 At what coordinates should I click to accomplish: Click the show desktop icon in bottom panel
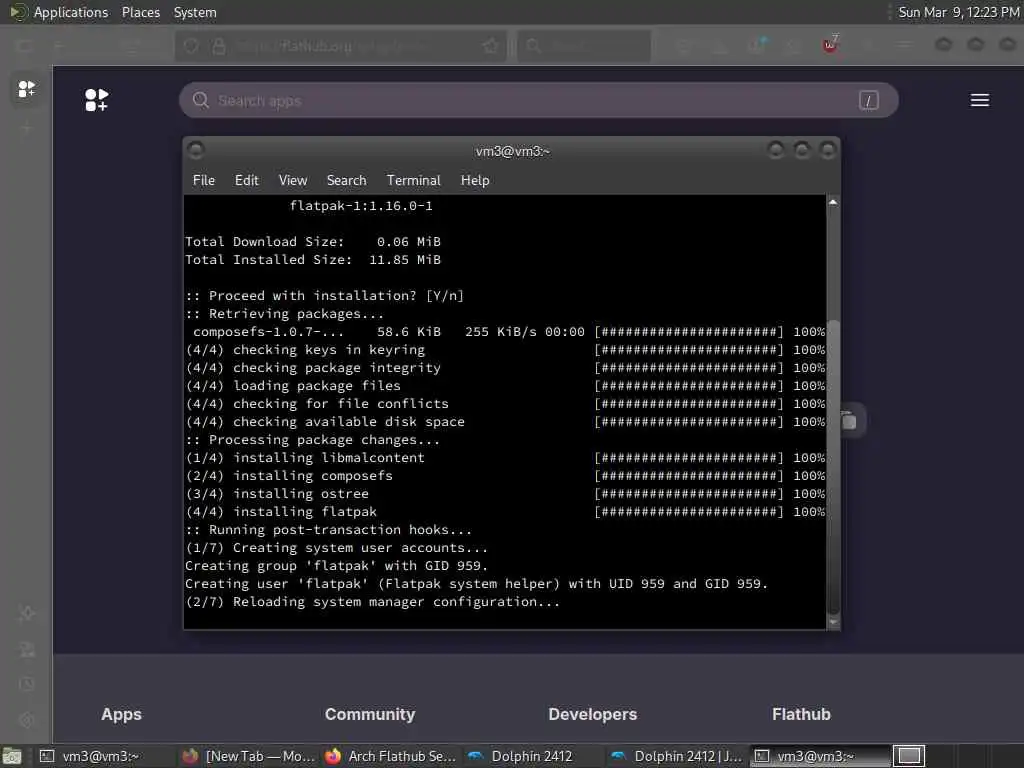[x=12, y=757]
